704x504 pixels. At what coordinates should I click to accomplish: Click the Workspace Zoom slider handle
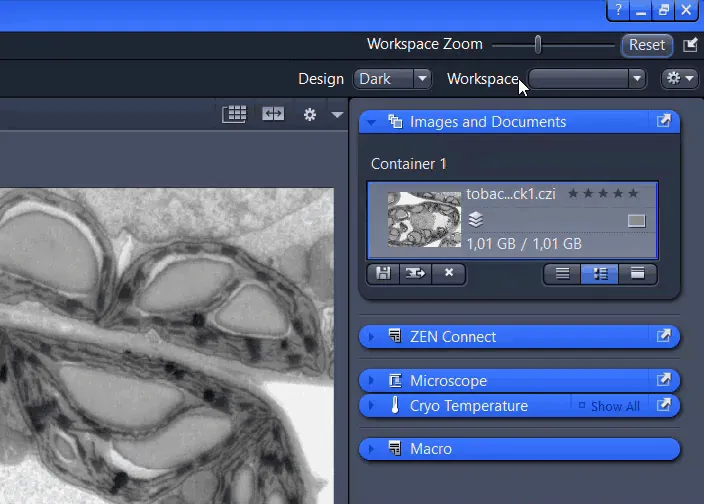click(x=538, y=44)
